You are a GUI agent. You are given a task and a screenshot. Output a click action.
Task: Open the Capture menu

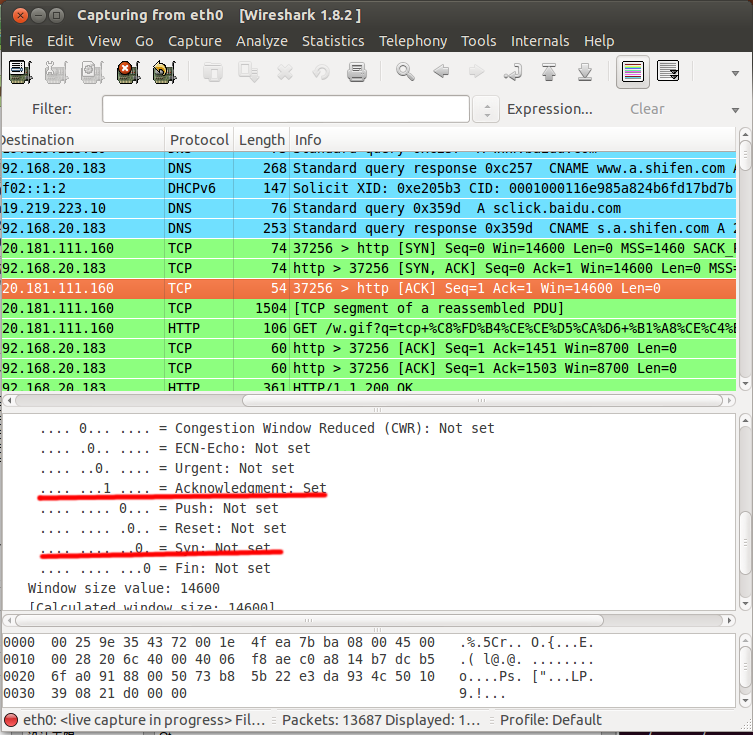(194, 41)
